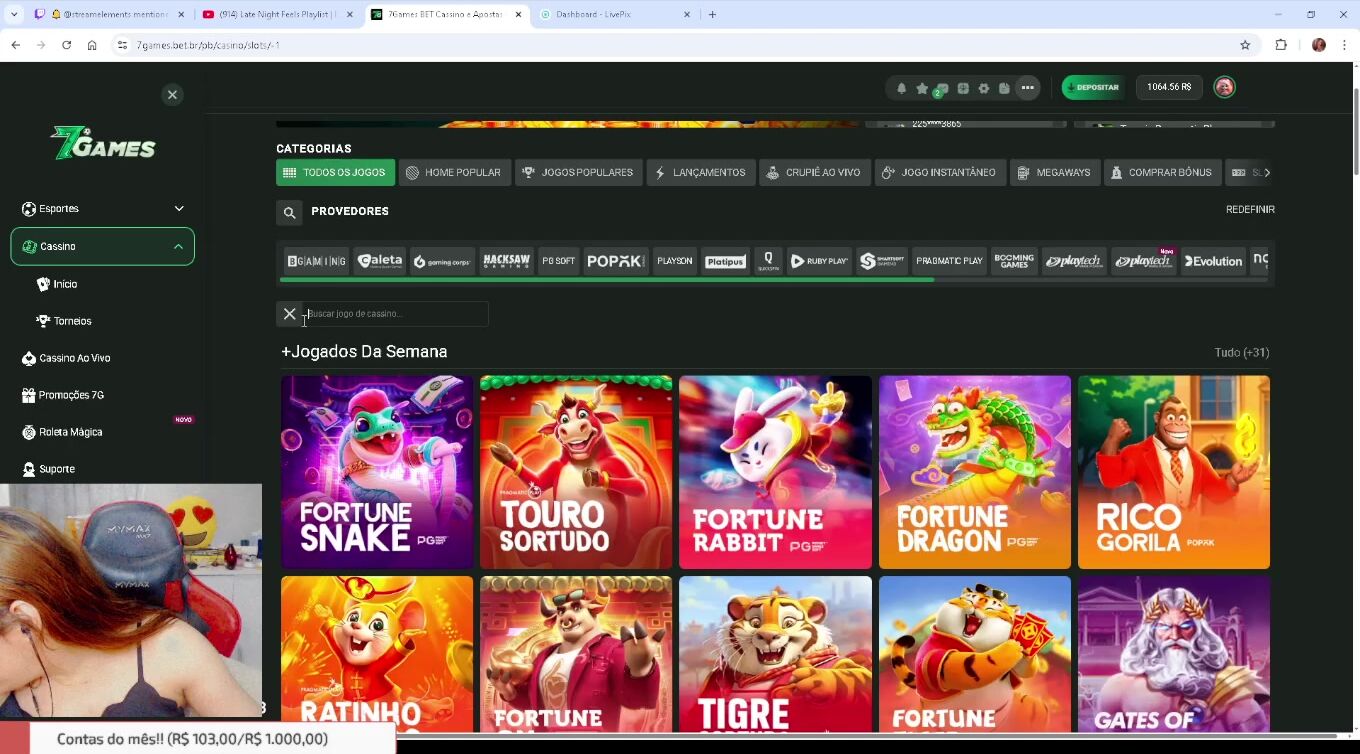This screenshot has height=754, width=1360.
Task: Switch to Late Night Feels Playlist tab
Action: pyautogui.click(x=277, y=15)
